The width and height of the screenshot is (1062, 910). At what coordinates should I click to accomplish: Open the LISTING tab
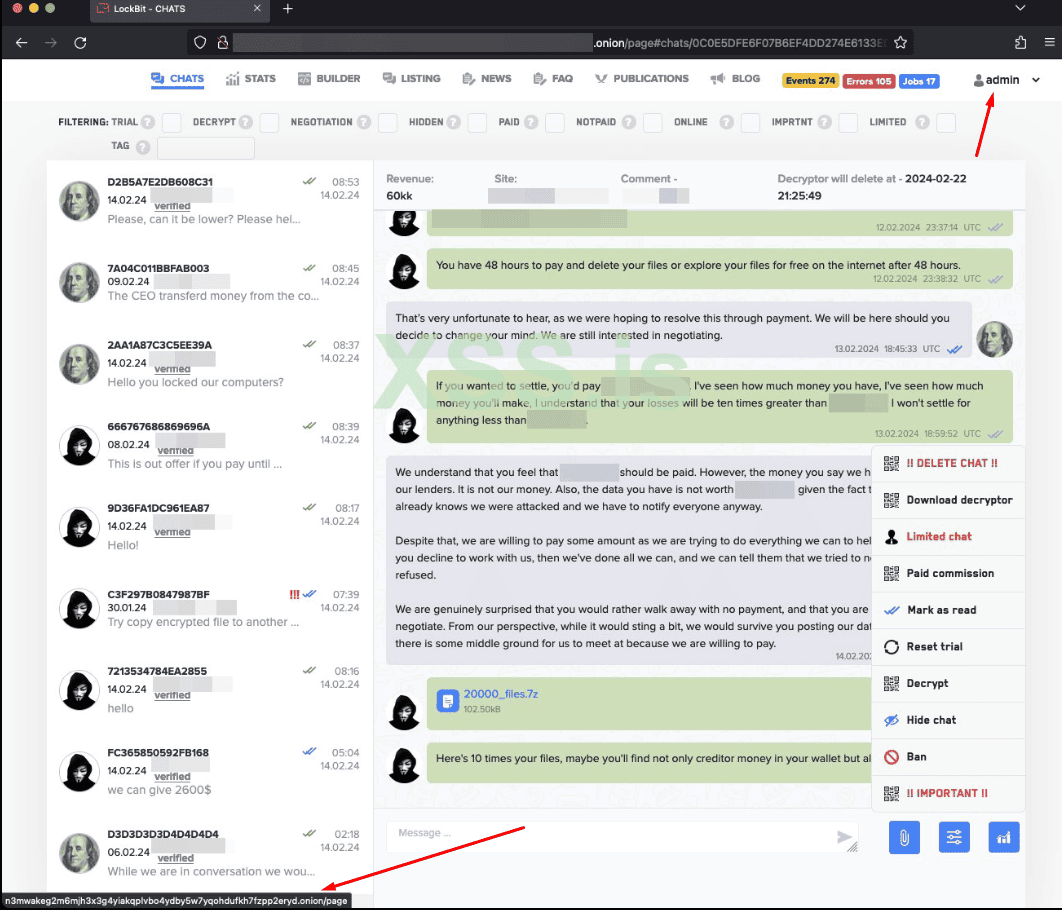tap(411, 79)
